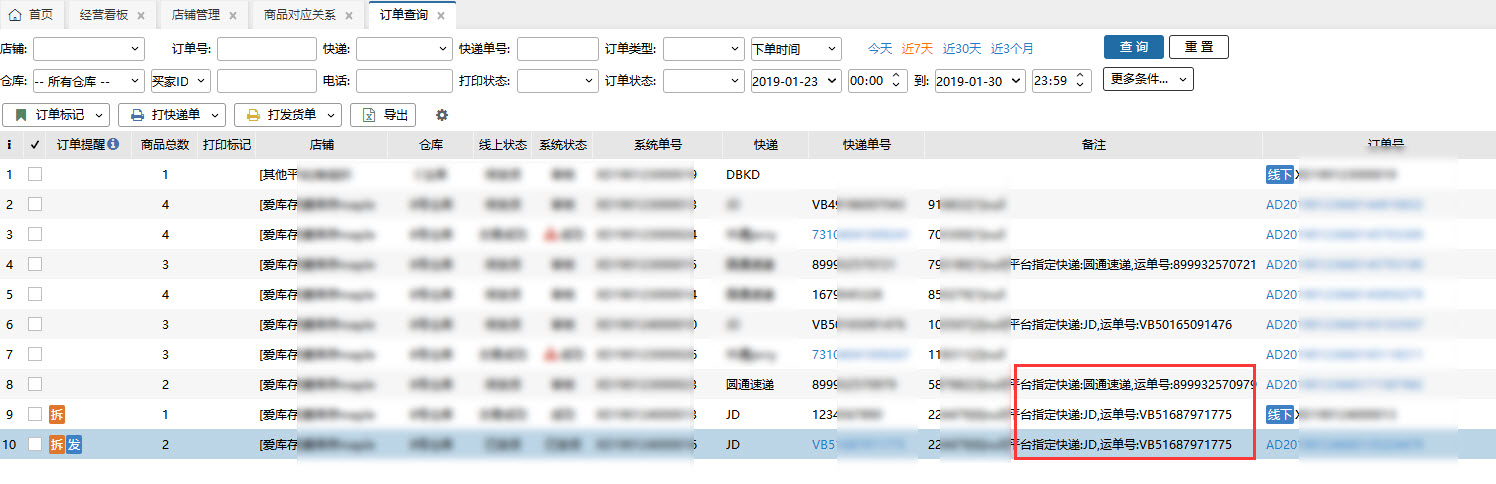
Task: Filter by 今天
Action: click(880, 48)
